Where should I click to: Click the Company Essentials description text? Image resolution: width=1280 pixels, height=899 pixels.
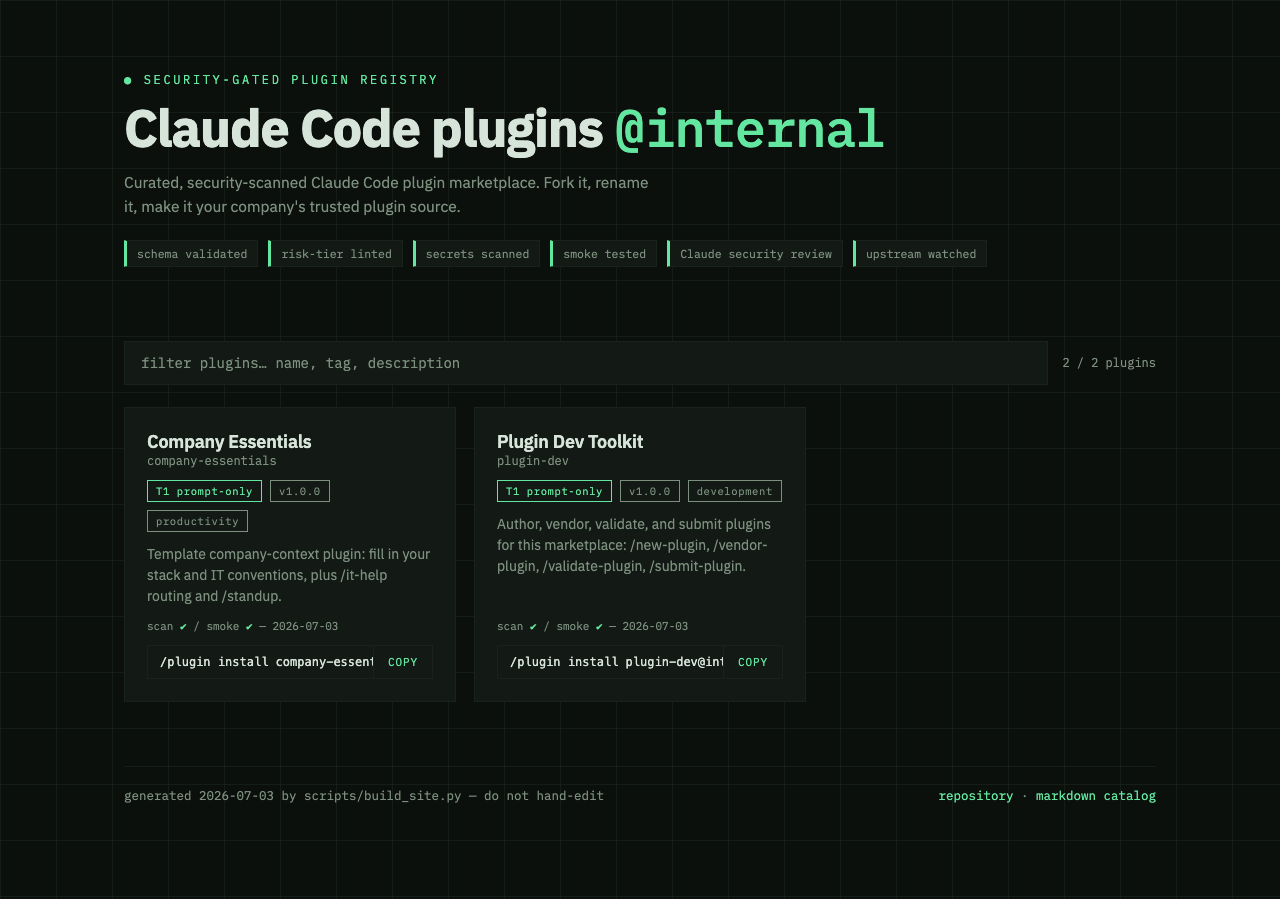289,575
